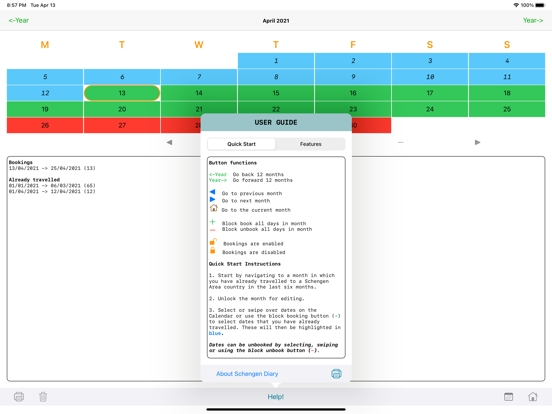The width and height of the screenshot is (552, 414).
Task: Click the print icon in bottom-left toolbar
Action: (x=19, y=397)
